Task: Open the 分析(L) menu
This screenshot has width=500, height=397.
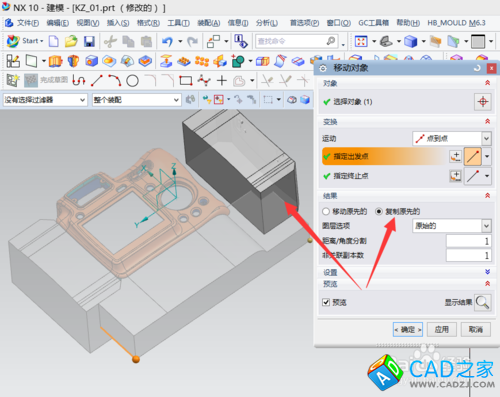Action: pyautogui.click(x=267, y=23)
